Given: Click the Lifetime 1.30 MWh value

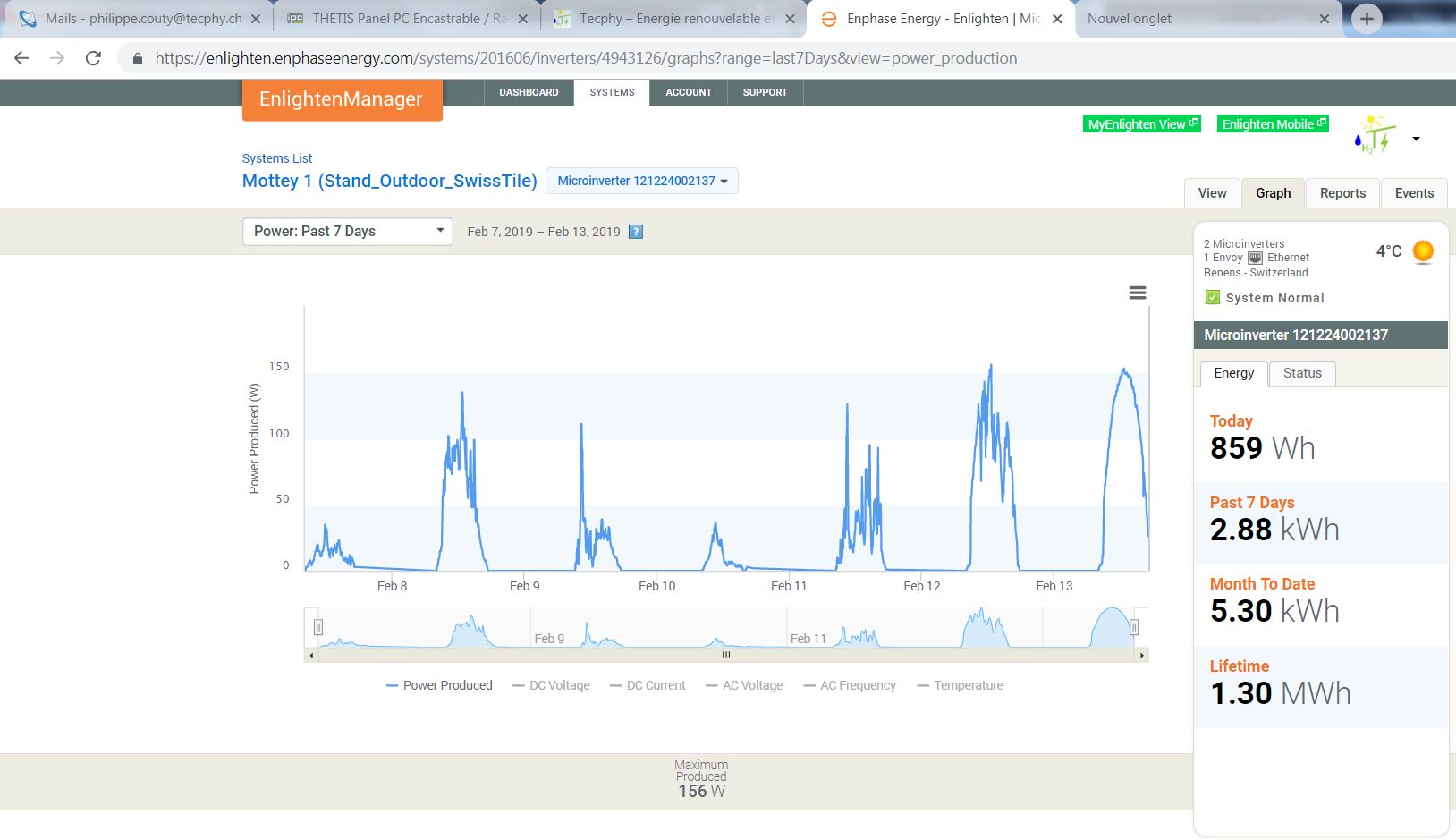Looking at the screenshot, I should (1280, 693).
